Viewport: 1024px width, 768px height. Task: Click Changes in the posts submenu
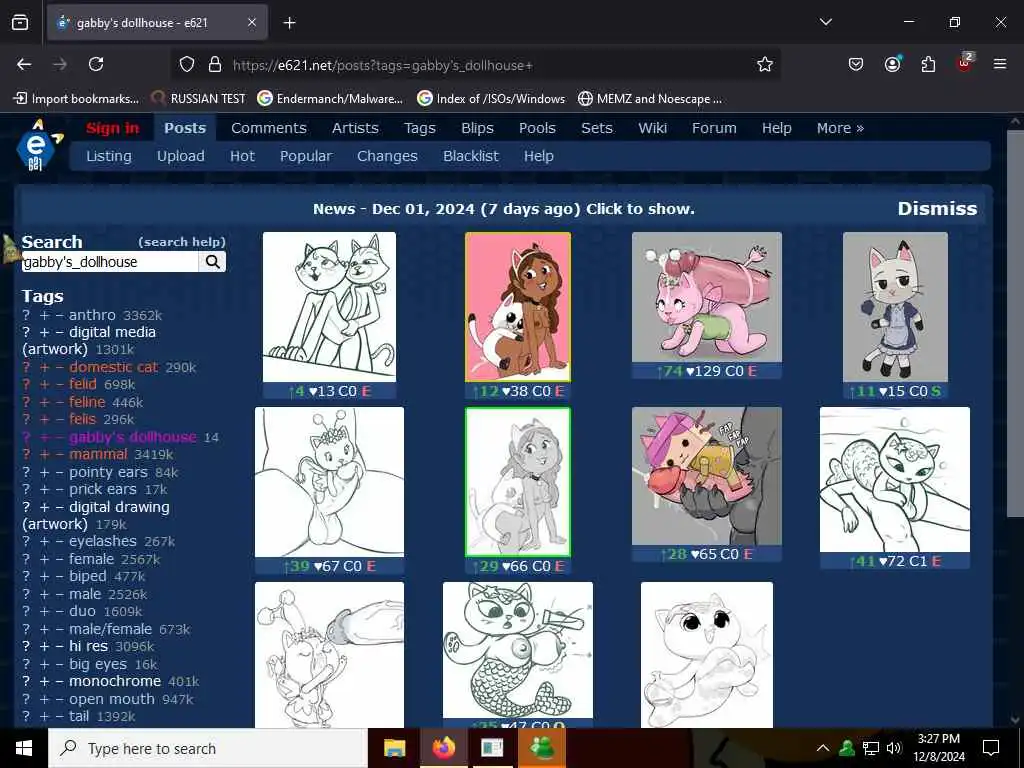pos(387,156)
